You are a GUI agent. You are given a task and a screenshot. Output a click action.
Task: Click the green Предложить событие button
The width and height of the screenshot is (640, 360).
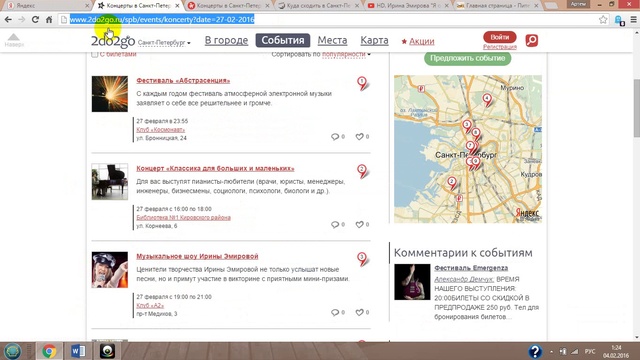tap(467, 58)
